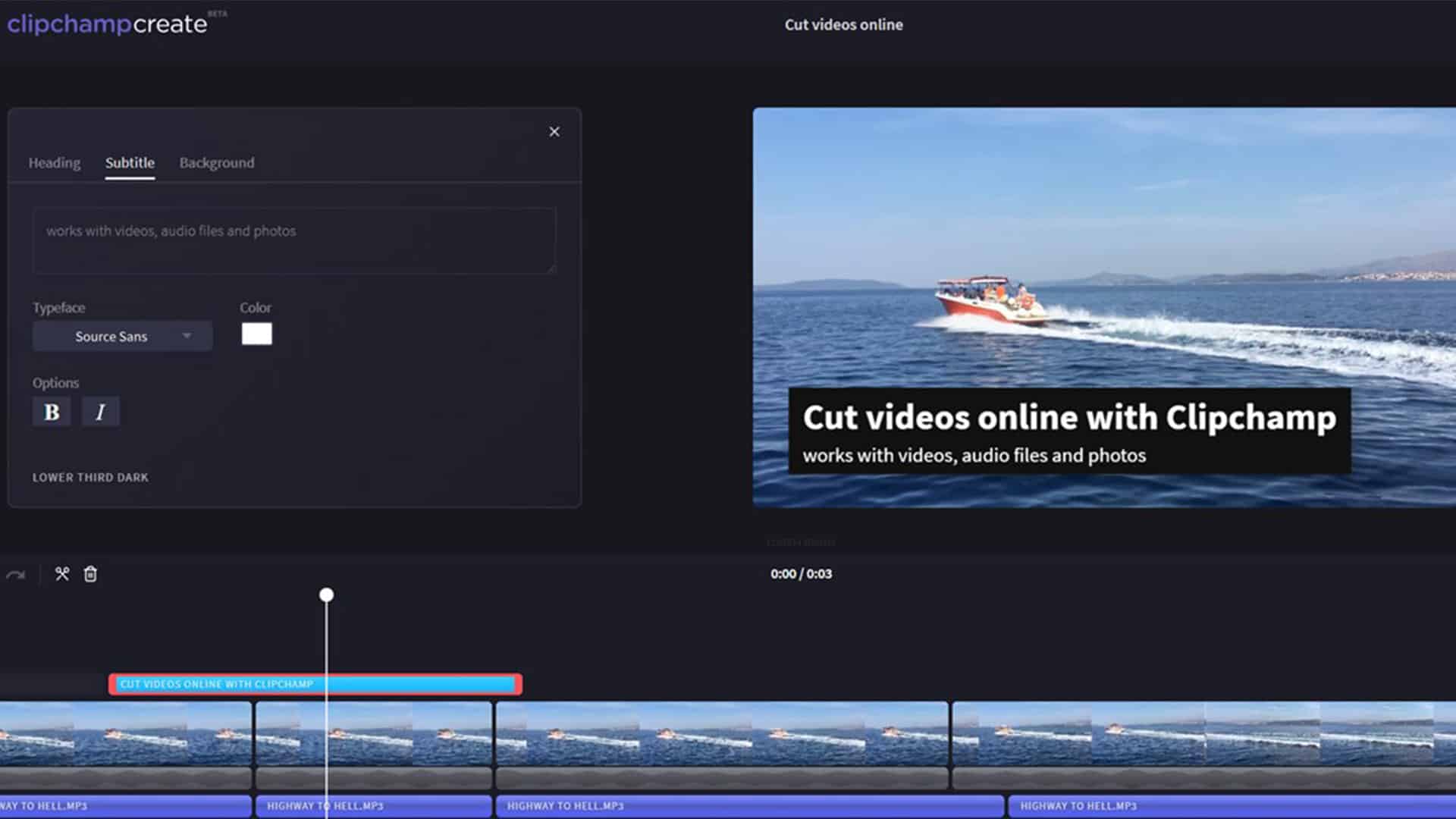Click the subtitle text input field
Screen dimensions: 1456x819
(294, 240)
